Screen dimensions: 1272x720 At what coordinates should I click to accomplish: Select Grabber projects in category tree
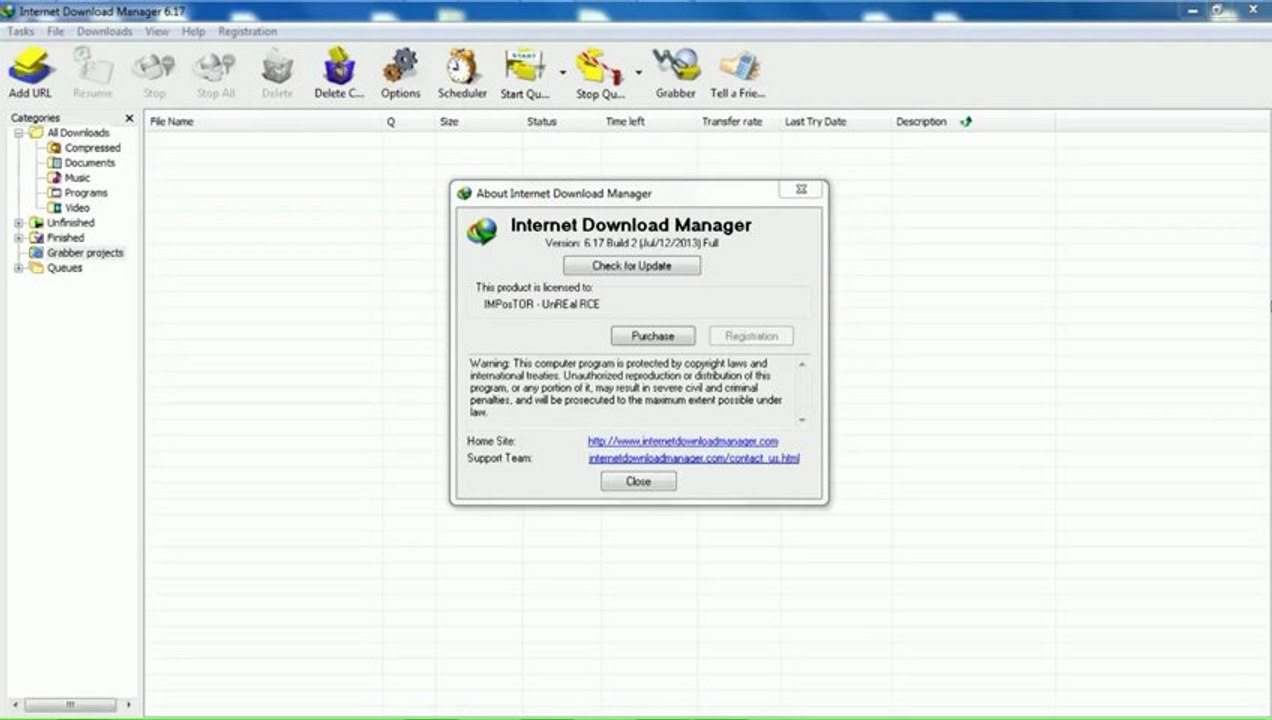pos(78,253)
